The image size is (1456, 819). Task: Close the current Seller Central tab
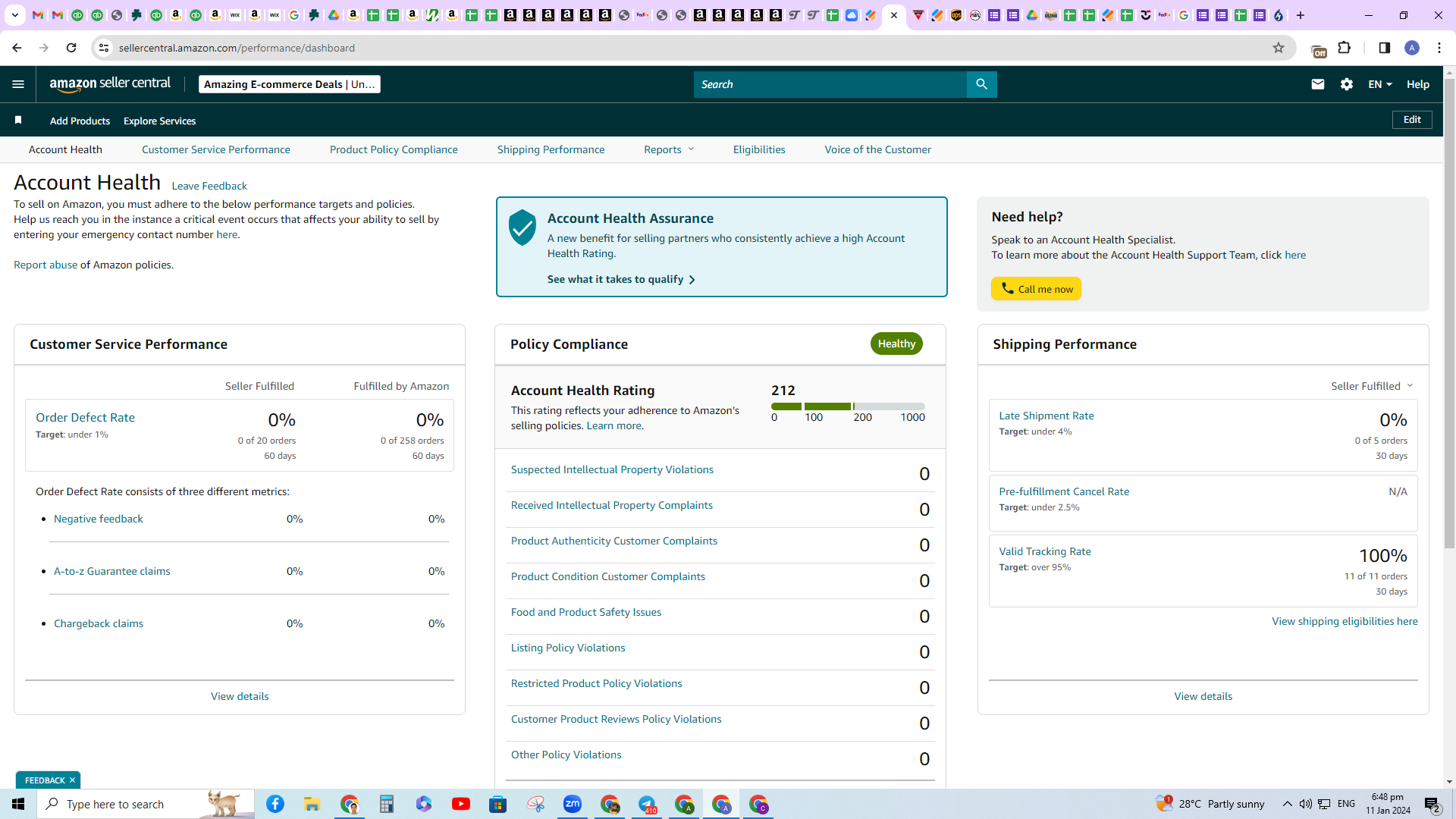pyautogui.click(x=895, y=15)
